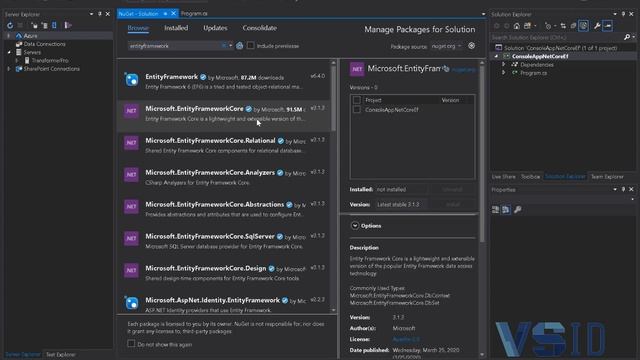Switch to the Team Explorer tab
Viewport: 640px width, 360px height.
607,177
